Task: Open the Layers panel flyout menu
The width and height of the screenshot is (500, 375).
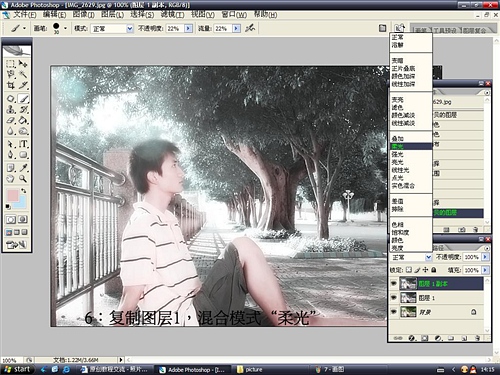Action: click(487, 248)
